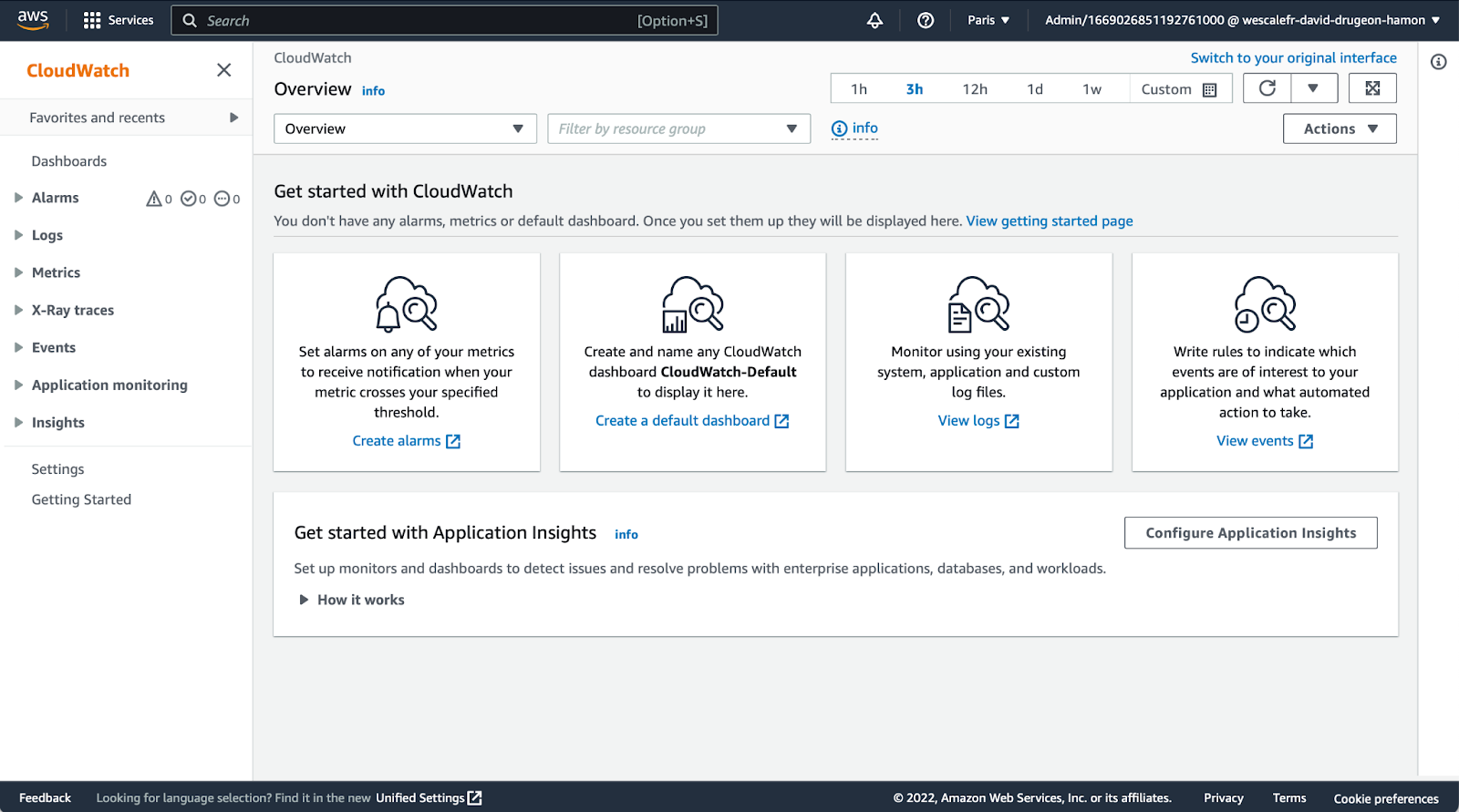Expand the Metrics sidebar section
Image resolution: width=1459 pixels, height=812 pixels.
tap(18, 272)
